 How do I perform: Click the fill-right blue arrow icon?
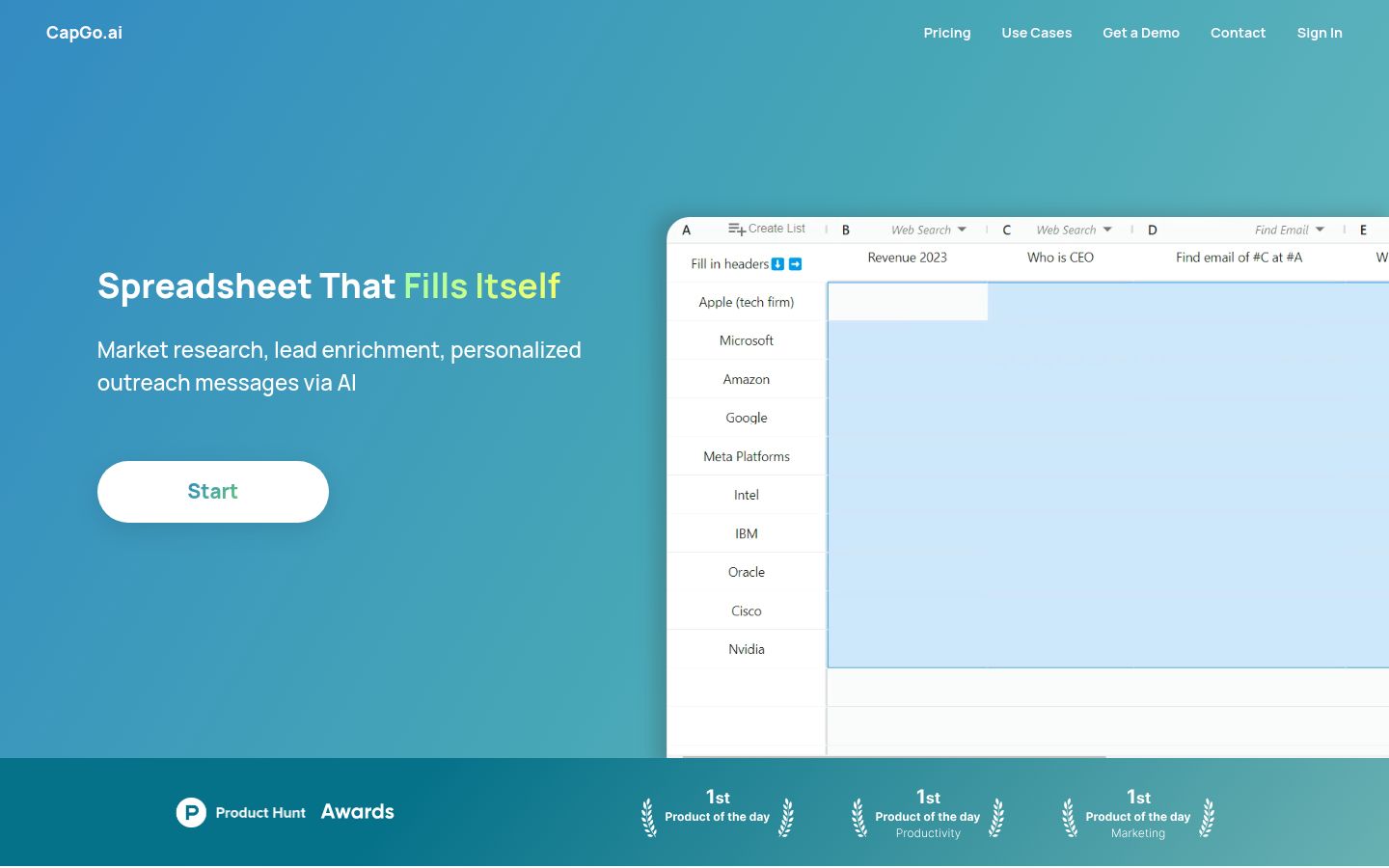tap(796, 264)
